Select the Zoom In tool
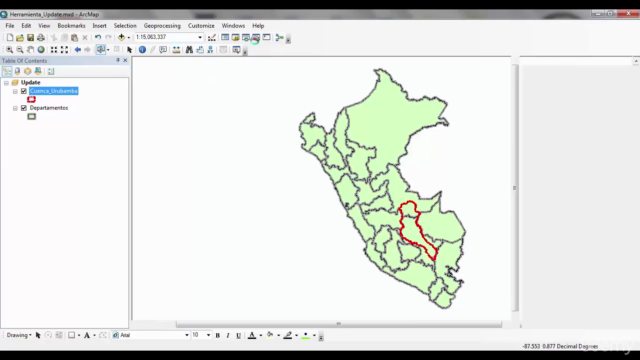 coord(9,50)
